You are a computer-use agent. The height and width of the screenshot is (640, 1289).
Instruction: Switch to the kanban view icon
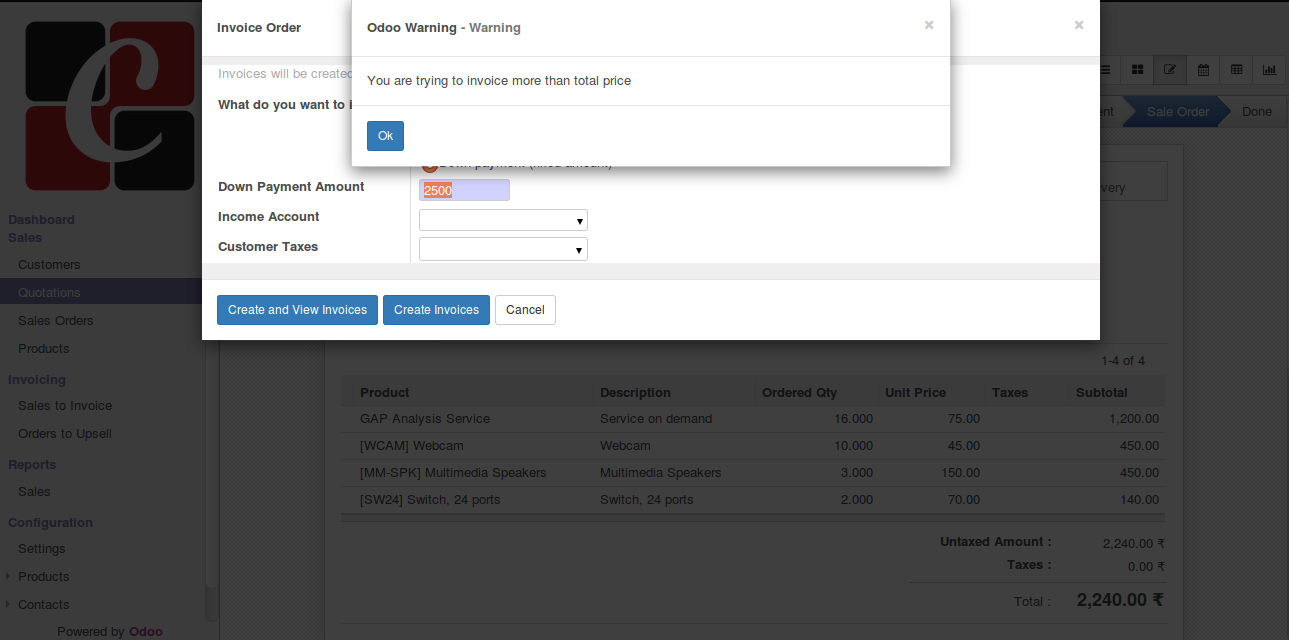pyautogui.click(x=1138, y=70)
